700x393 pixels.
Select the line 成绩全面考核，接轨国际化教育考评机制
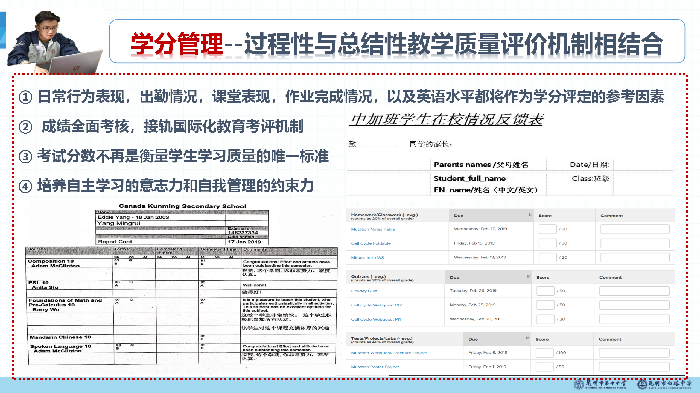point(172,126)
